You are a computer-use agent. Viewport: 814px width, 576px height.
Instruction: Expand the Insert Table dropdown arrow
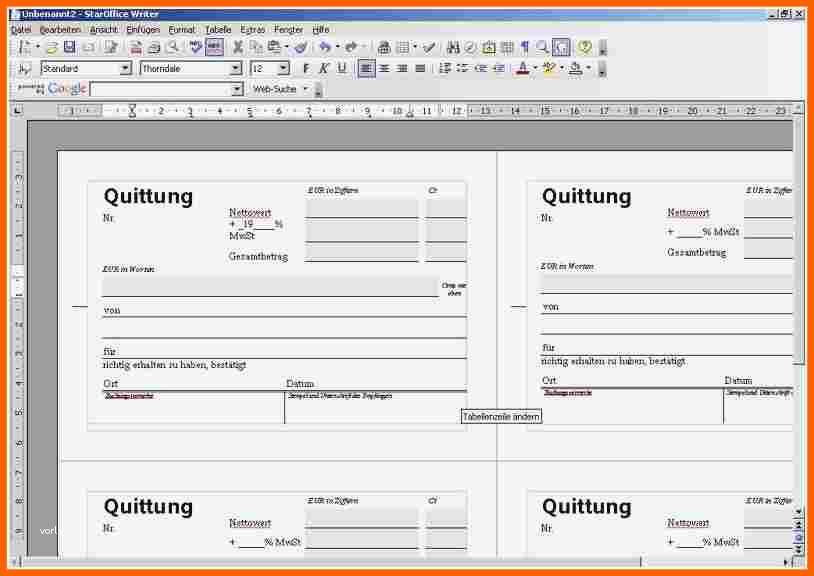[415, 47]
